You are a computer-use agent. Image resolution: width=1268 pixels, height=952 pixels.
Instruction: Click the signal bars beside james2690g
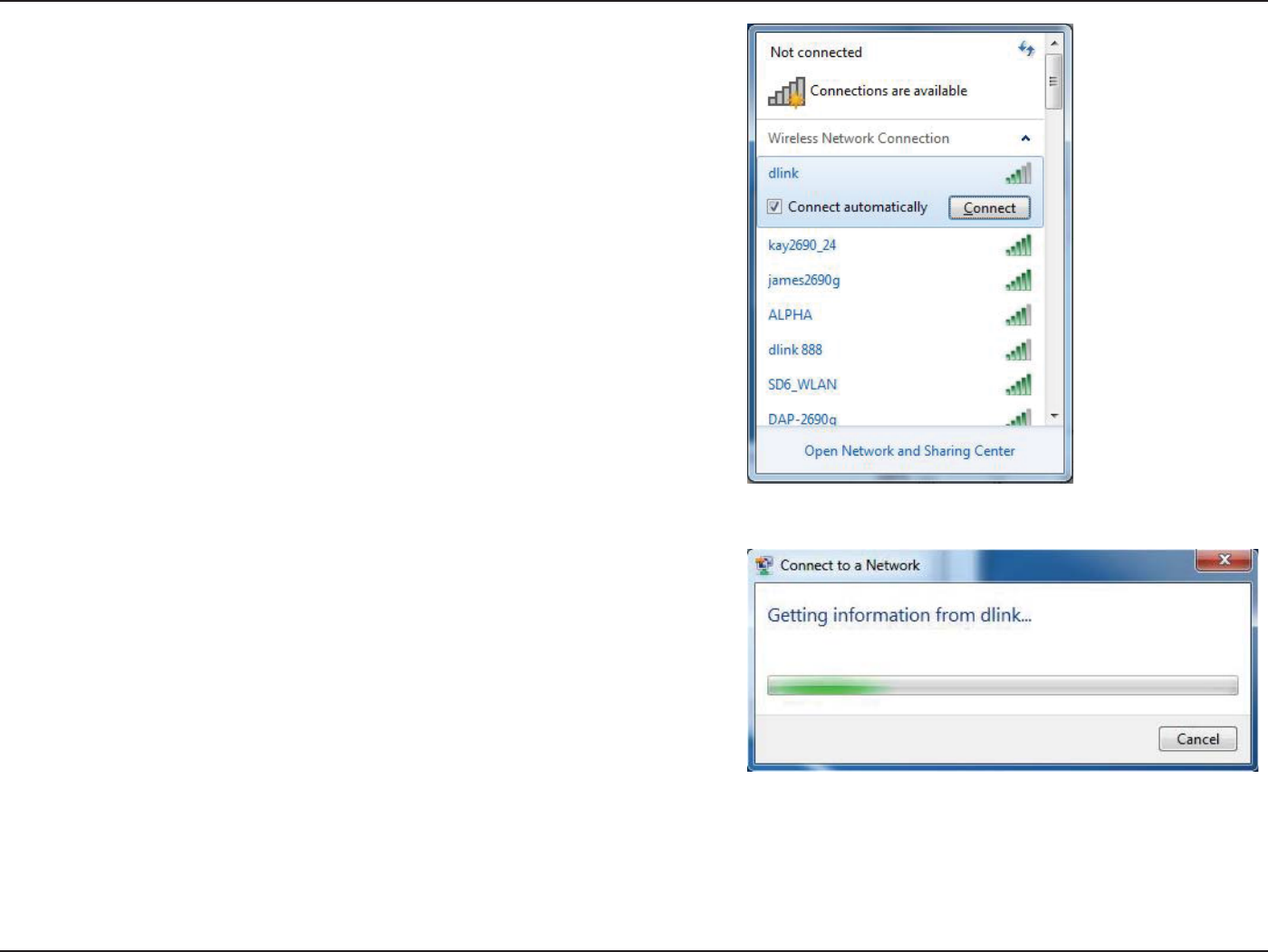pos(1019,281)
